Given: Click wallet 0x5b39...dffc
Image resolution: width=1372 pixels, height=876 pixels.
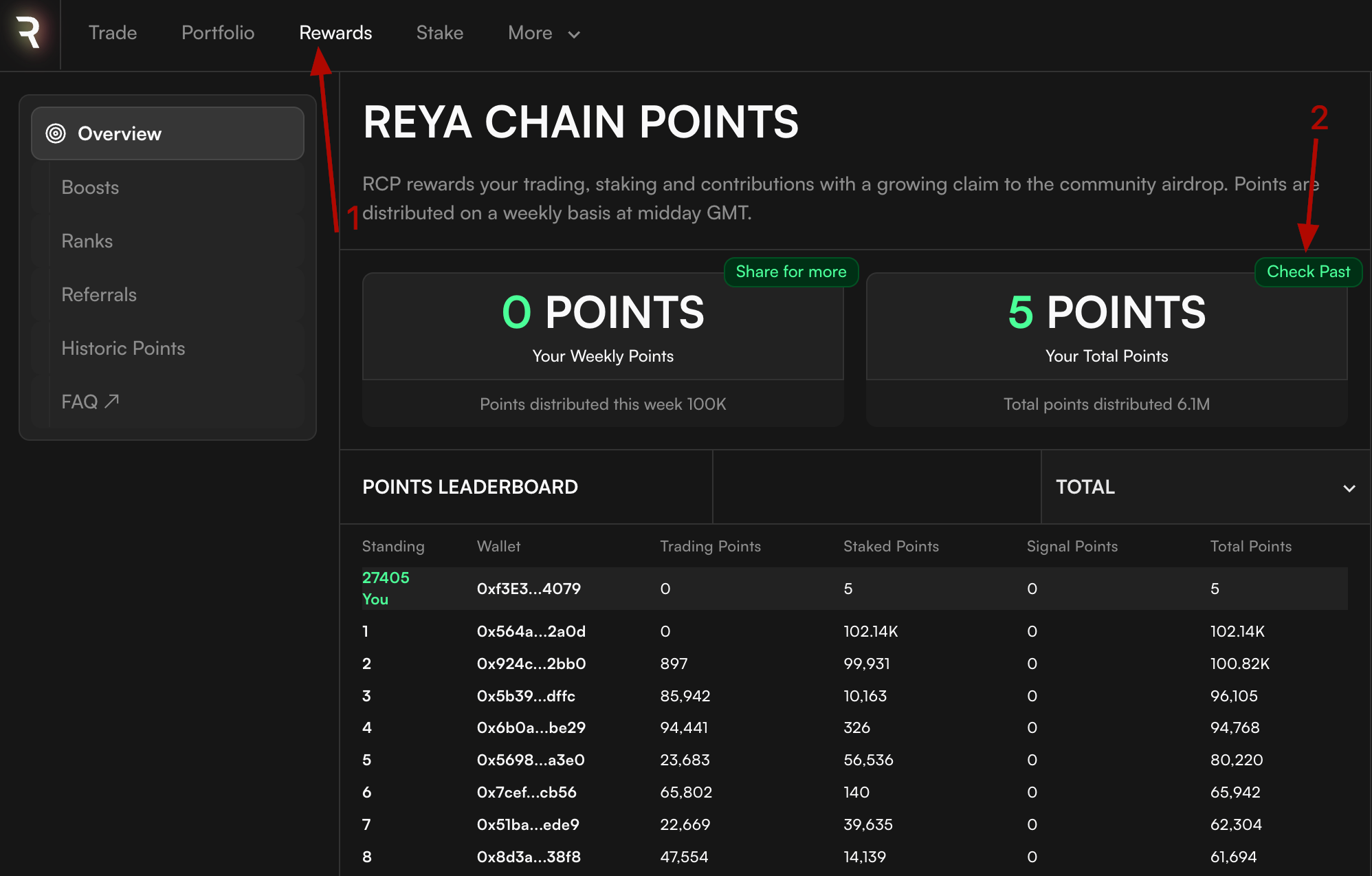Looking at the screenshot, I should coord(526,696).
